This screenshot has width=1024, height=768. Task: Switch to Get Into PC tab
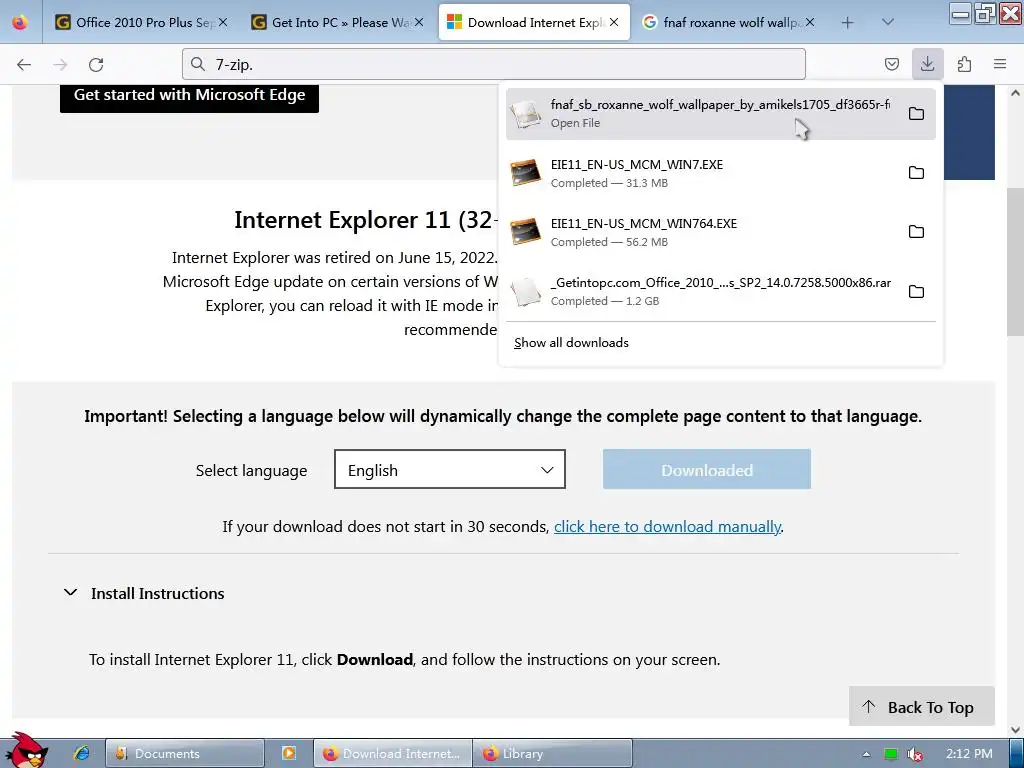point(338,22)
